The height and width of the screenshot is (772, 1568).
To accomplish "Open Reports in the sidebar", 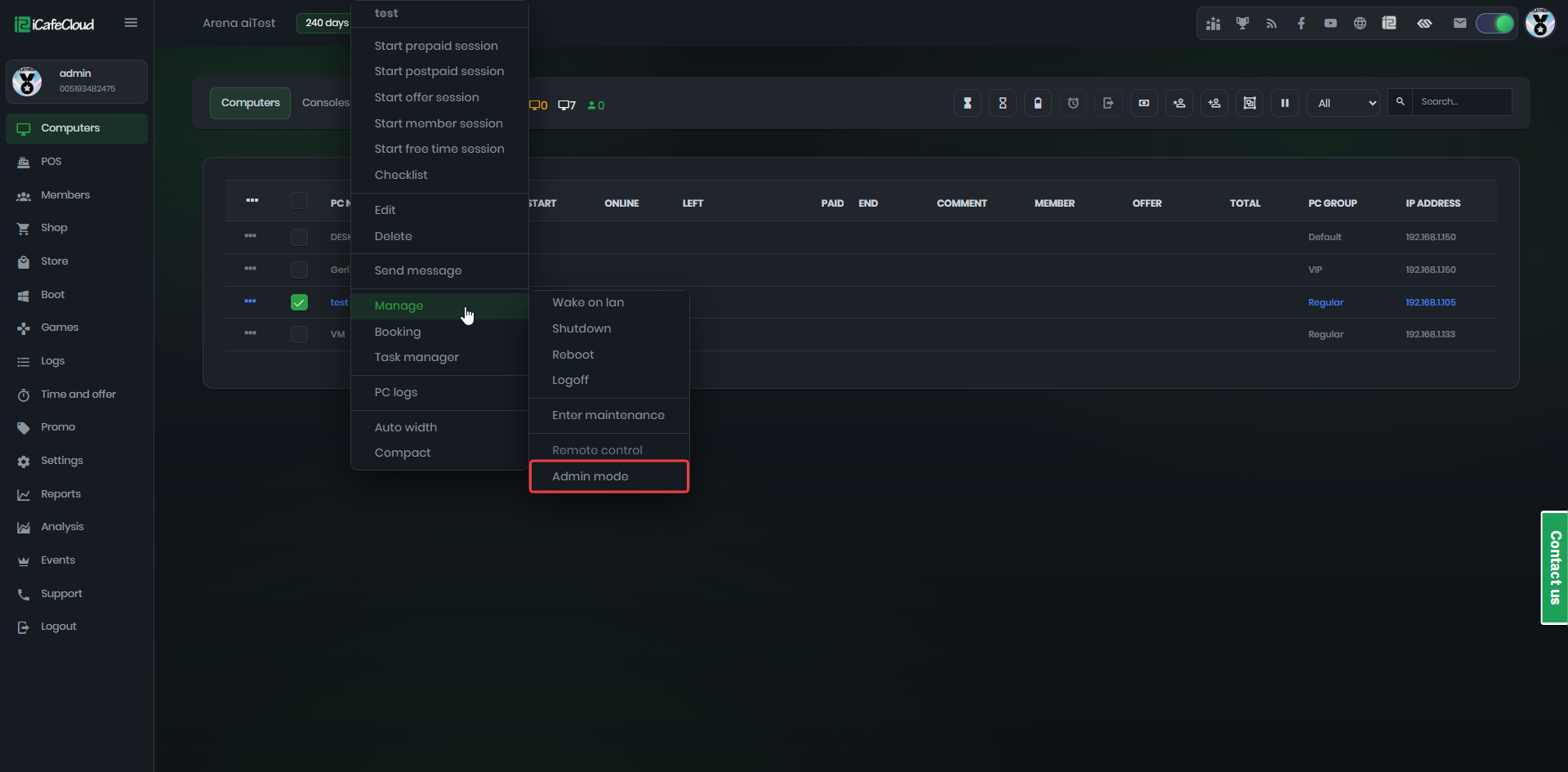I will coord(61,494).
